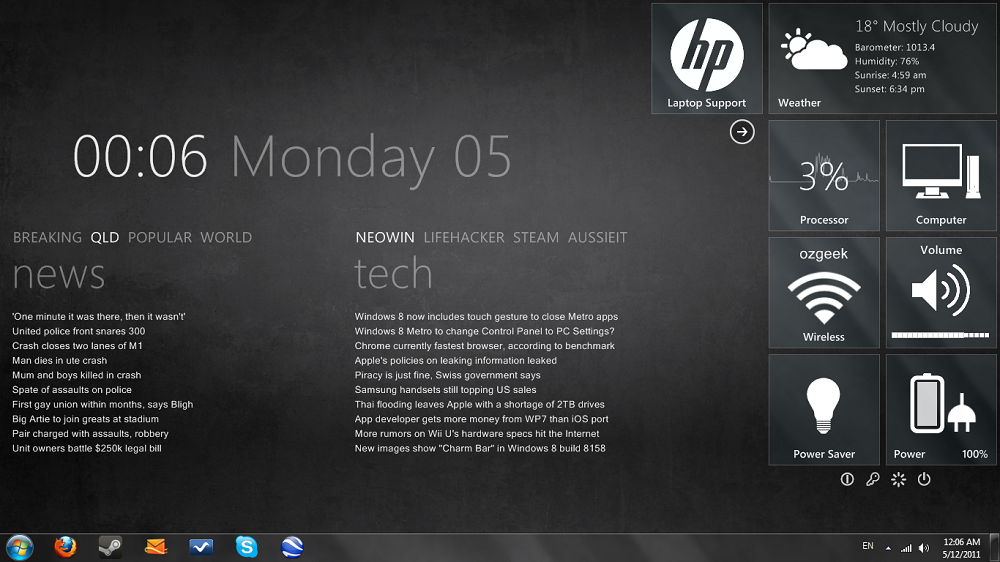Open 'Piracy is just fine, Swiss government says'

[x=448, y=375]
